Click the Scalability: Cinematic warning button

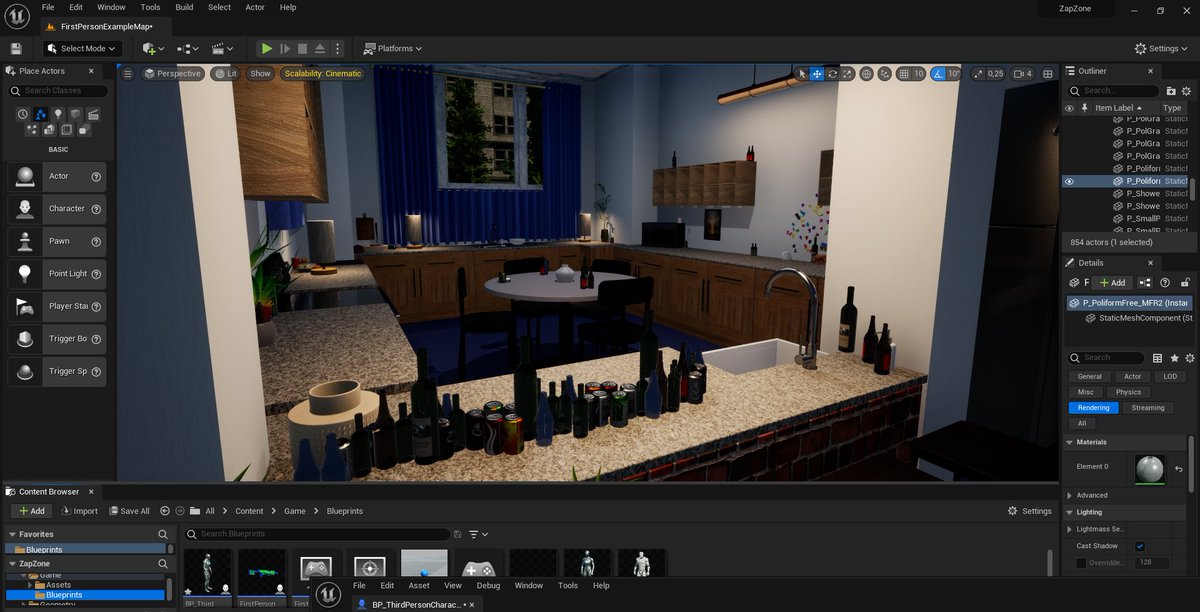(323, 73)
